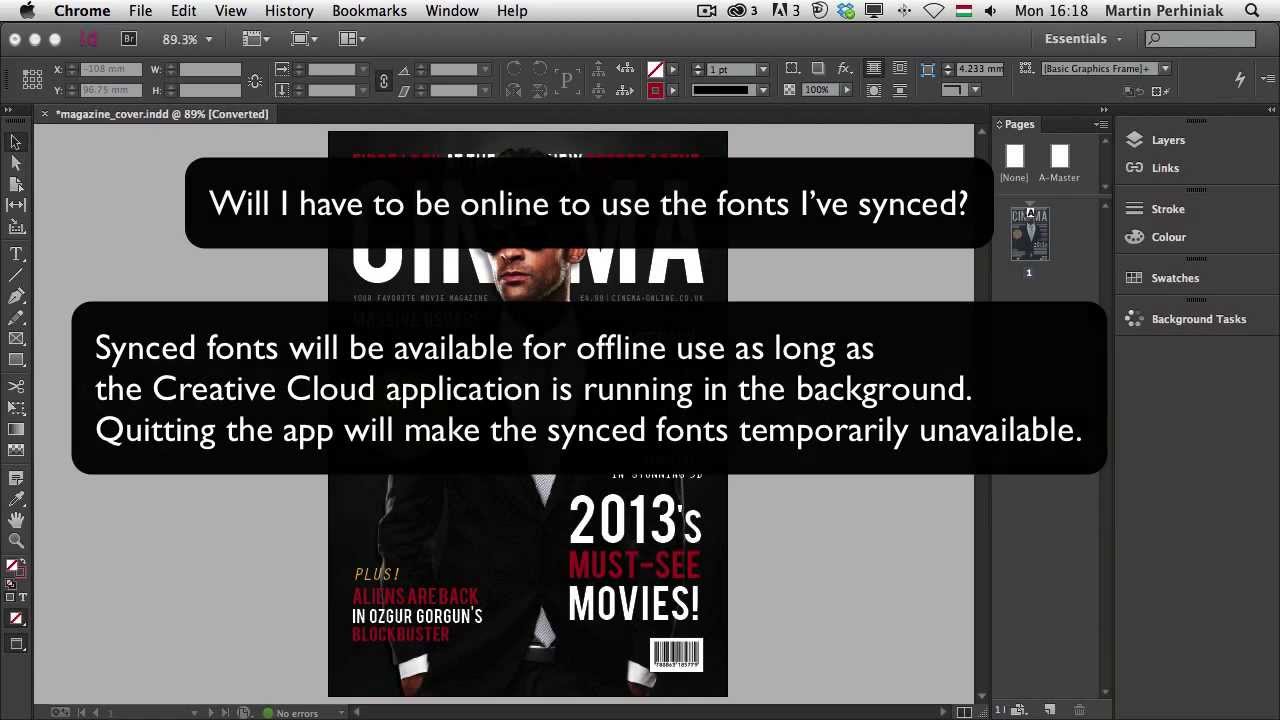
Task: Open the Basic Graphics Frame style dropdown
Action: (x=1165, y=69)
